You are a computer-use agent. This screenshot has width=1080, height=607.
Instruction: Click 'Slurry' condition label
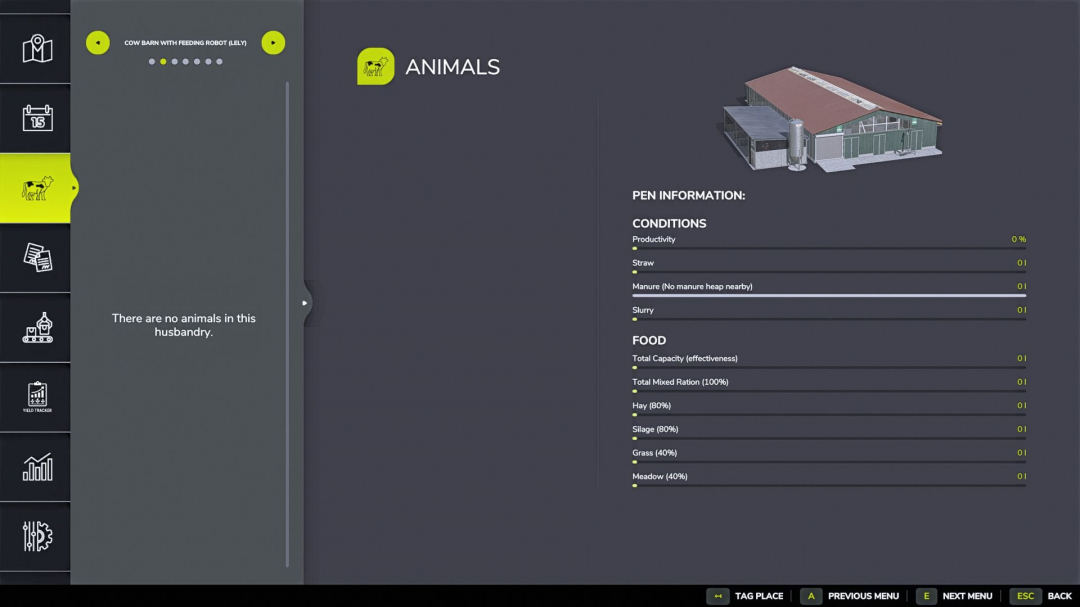click(643, 310)
